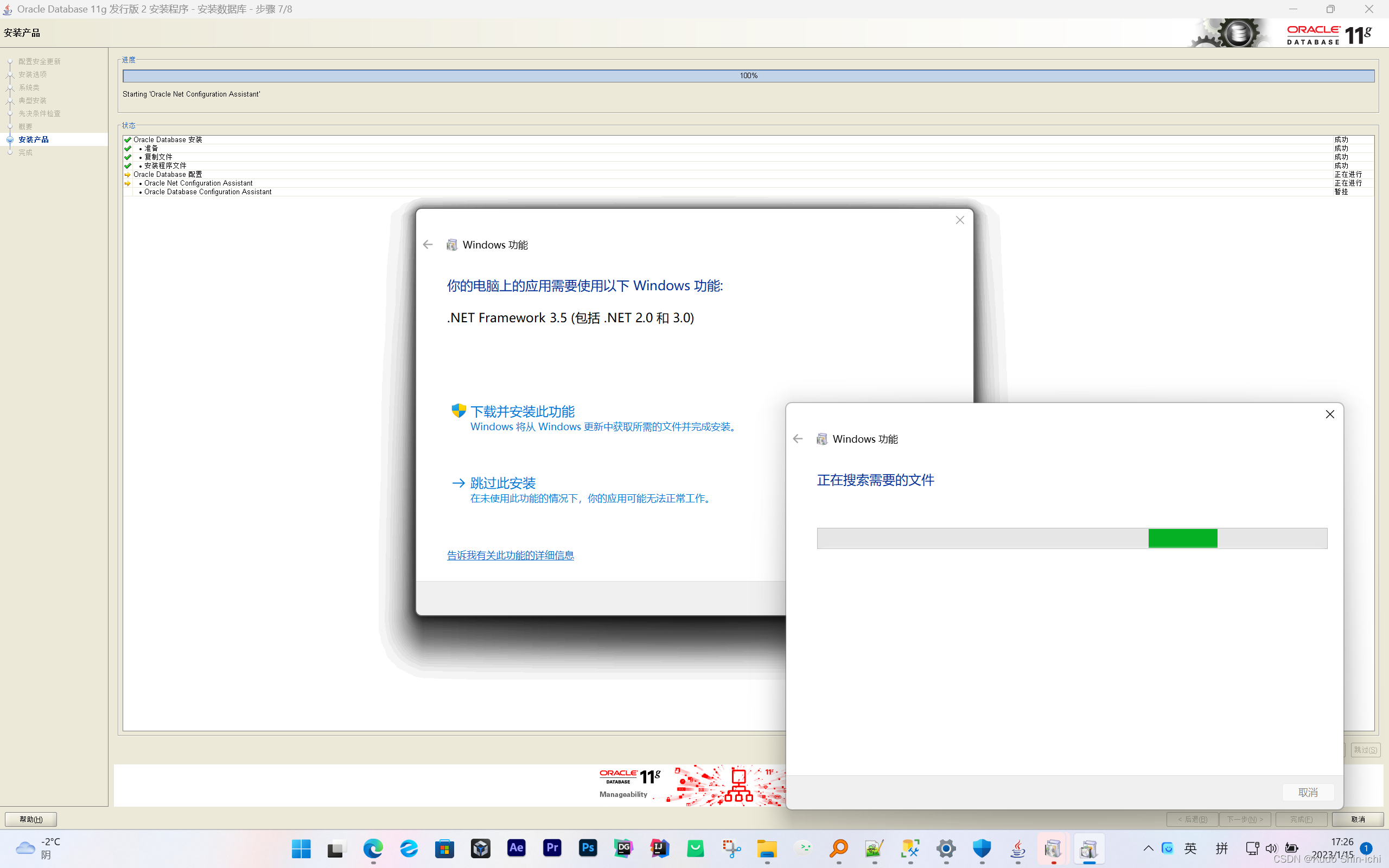Launch Premiere Pro from the taskbar

[552, 848]
